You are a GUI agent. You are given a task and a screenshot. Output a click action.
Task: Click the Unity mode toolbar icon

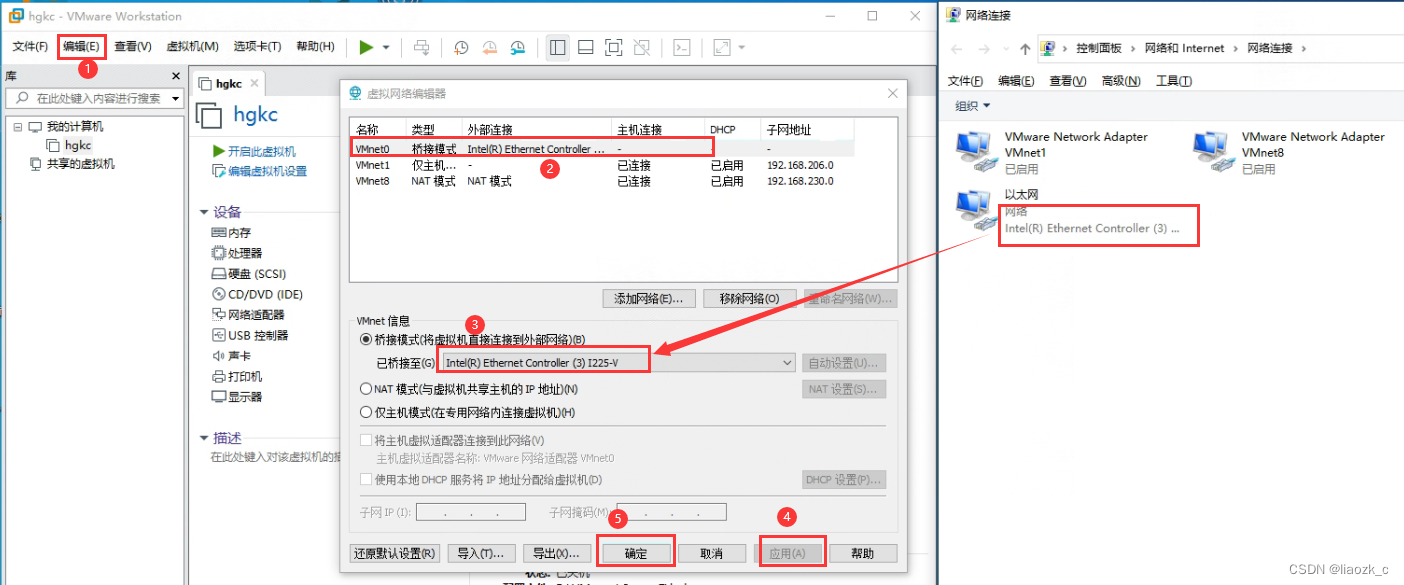(642, 47)
